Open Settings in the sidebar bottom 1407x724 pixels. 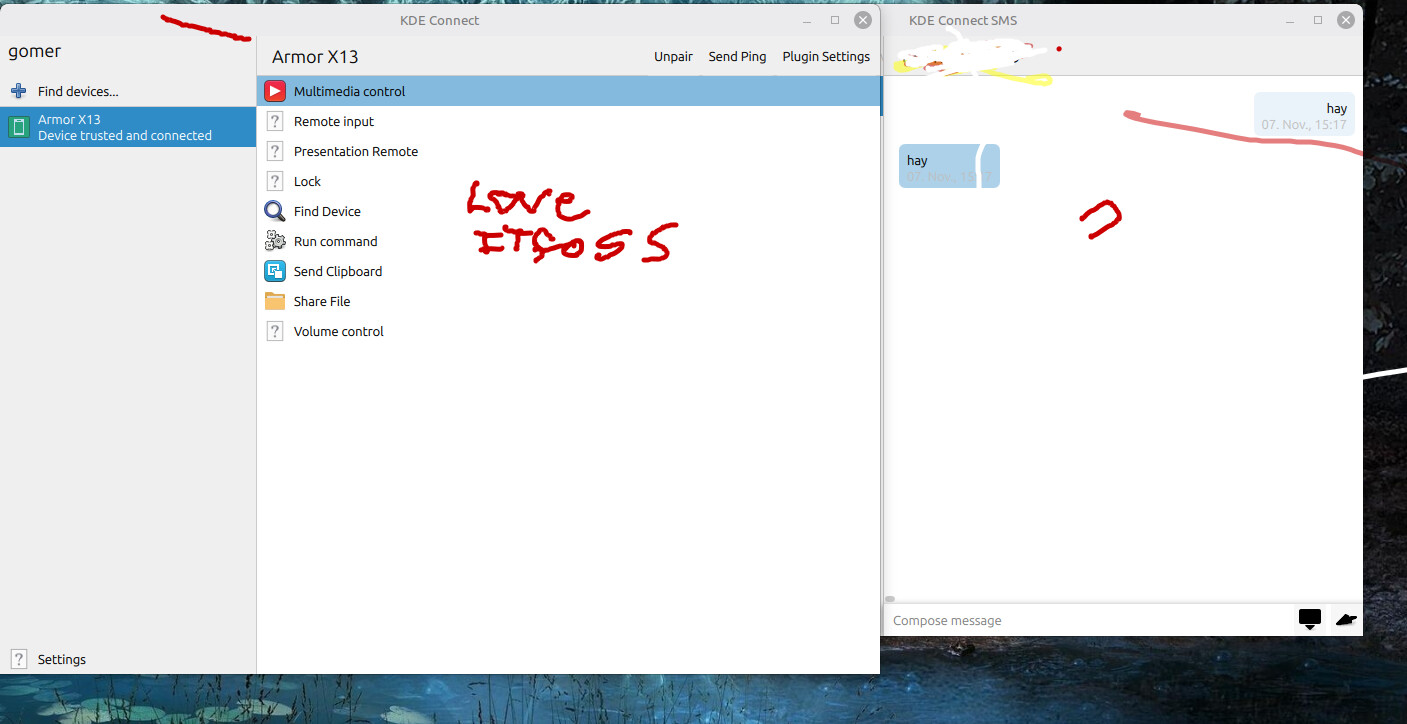(x=61, y=659)
